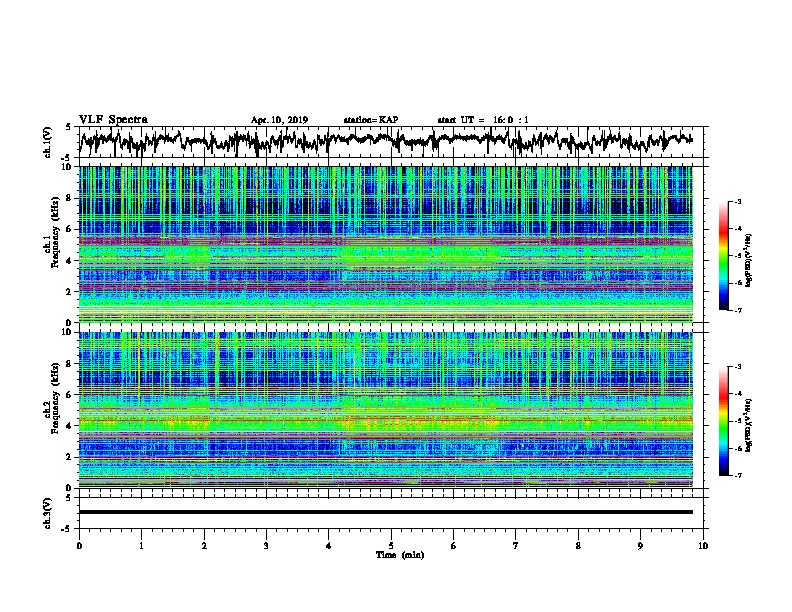Click the '4' frequency tick on ch.2 spectrogram
The height and width of the screenshot is (612, 792).
70,426
